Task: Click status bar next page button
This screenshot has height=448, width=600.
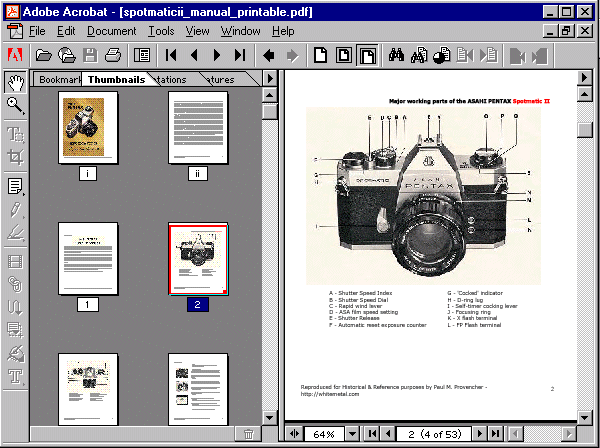Action: (x=479, y=434)
